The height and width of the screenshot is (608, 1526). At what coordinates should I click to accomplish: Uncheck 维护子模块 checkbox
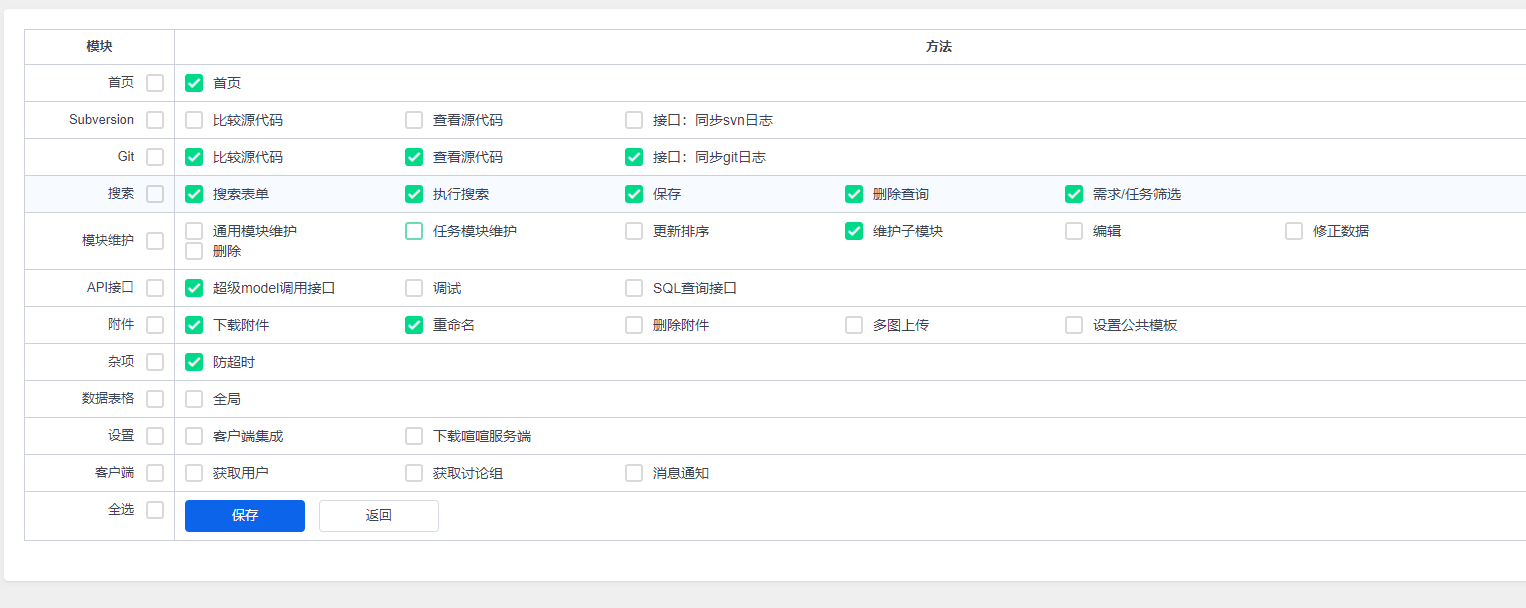(x=854, y=231)
